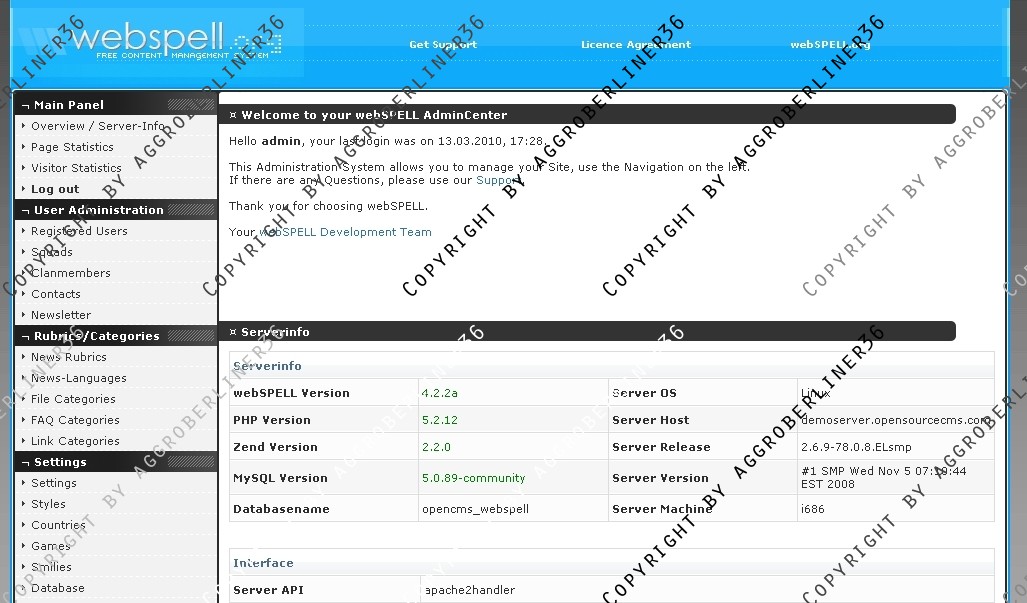Open Link Categories in sidebar
This screenshot has height=603, width=1027.
pos(75,441)
